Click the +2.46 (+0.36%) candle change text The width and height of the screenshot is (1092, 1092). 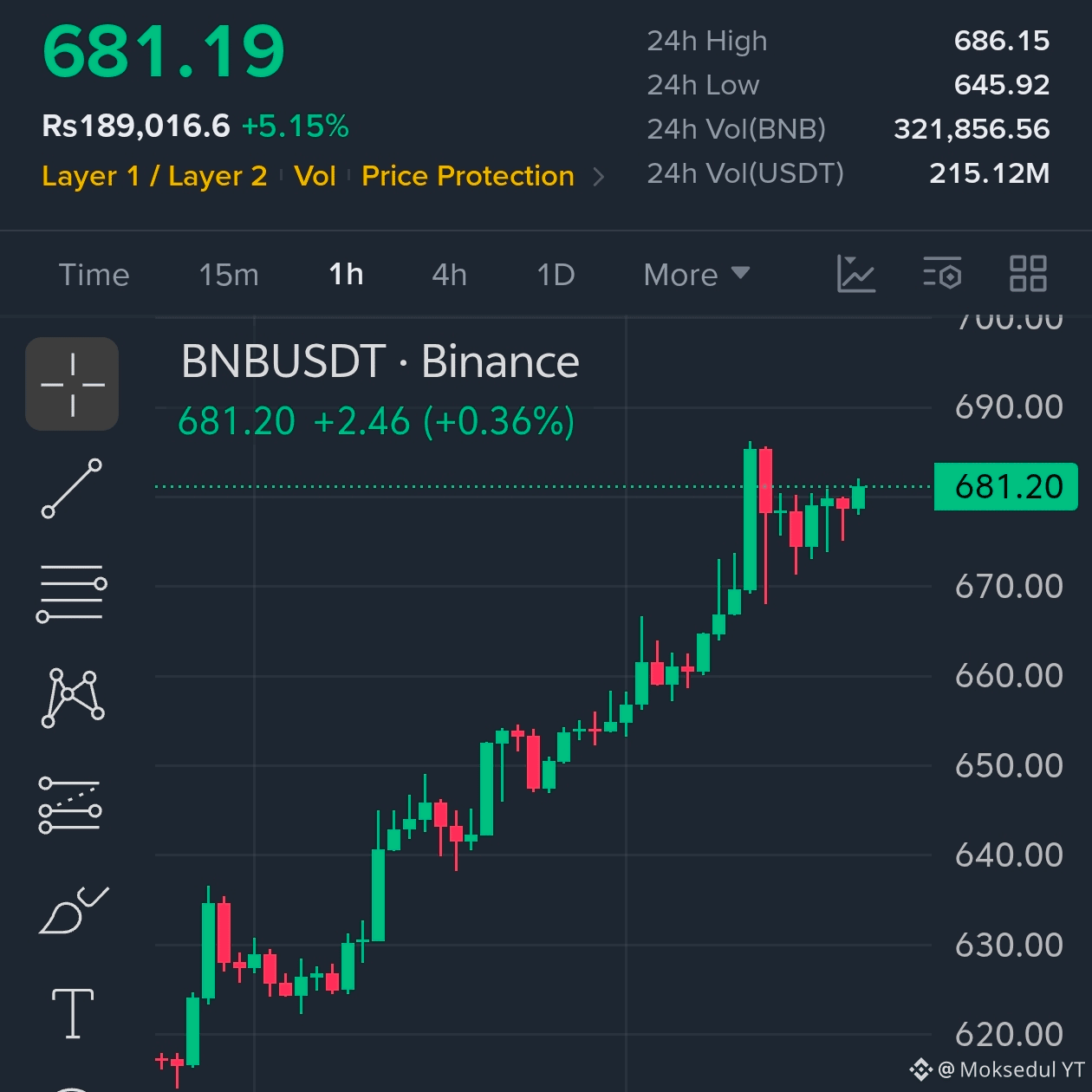click(x=444, y=422)
